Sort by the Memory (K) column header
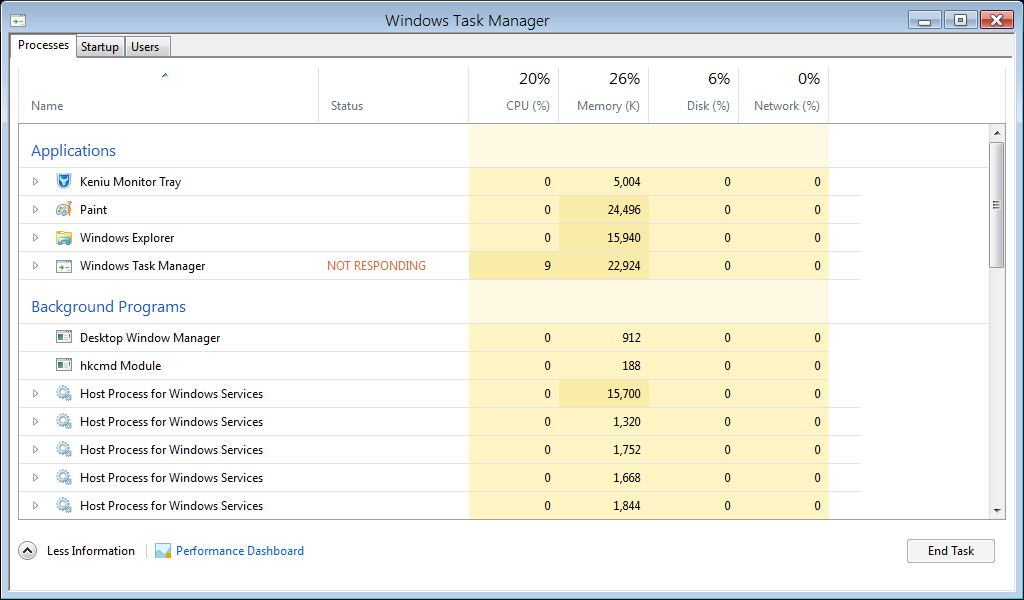The height and width of the screenshot is (600, 1024). (x=603, y=95)
